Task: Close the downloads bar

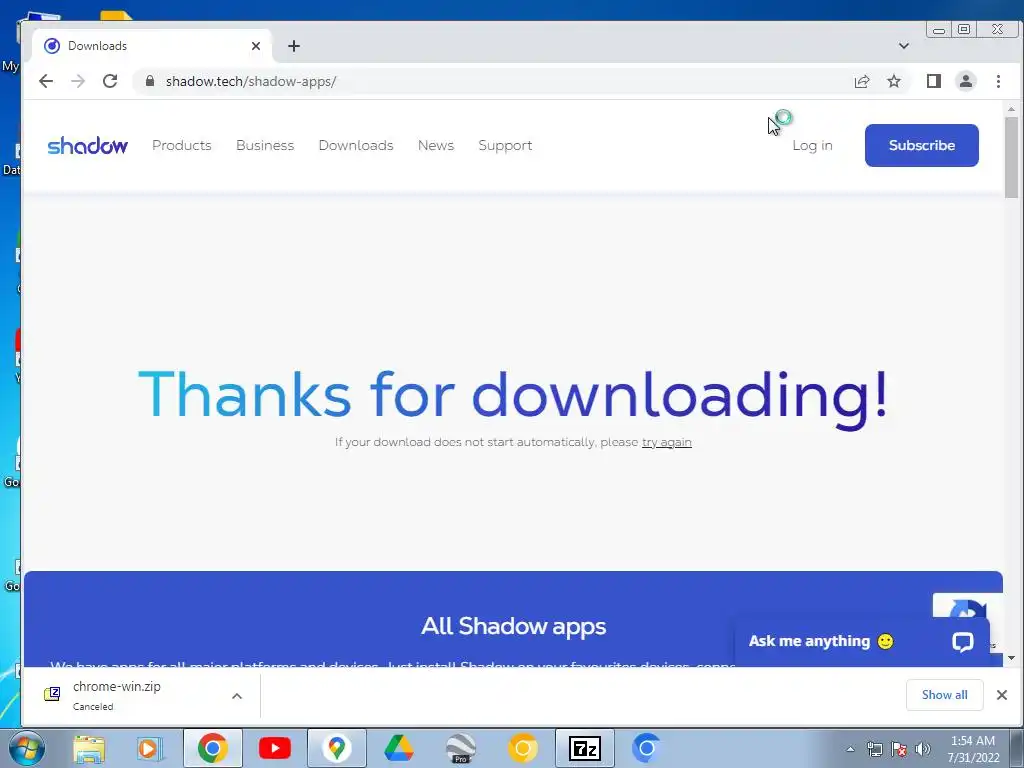Action: 1002,695
